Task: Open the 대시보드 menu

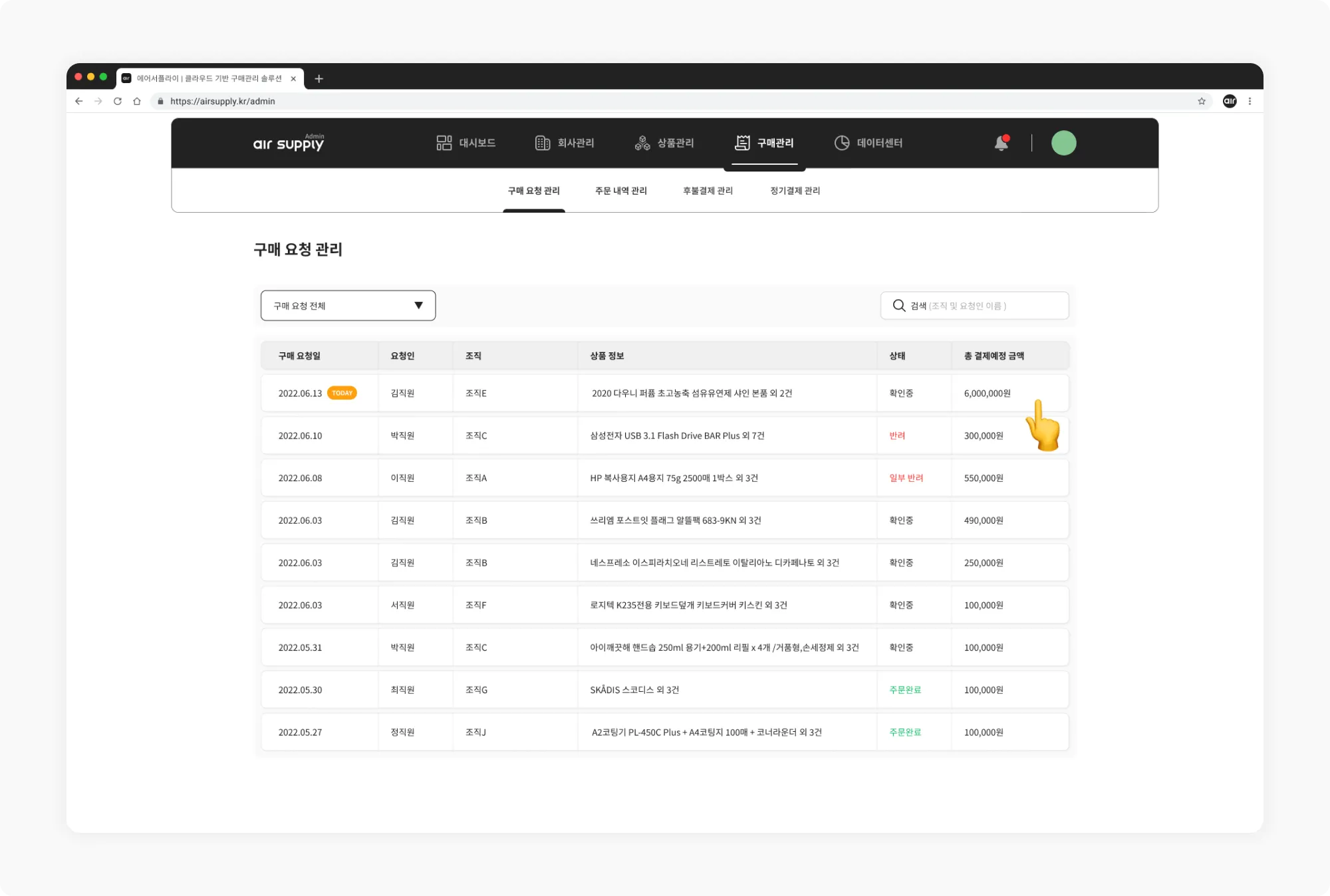Action: tap(466, 143)
